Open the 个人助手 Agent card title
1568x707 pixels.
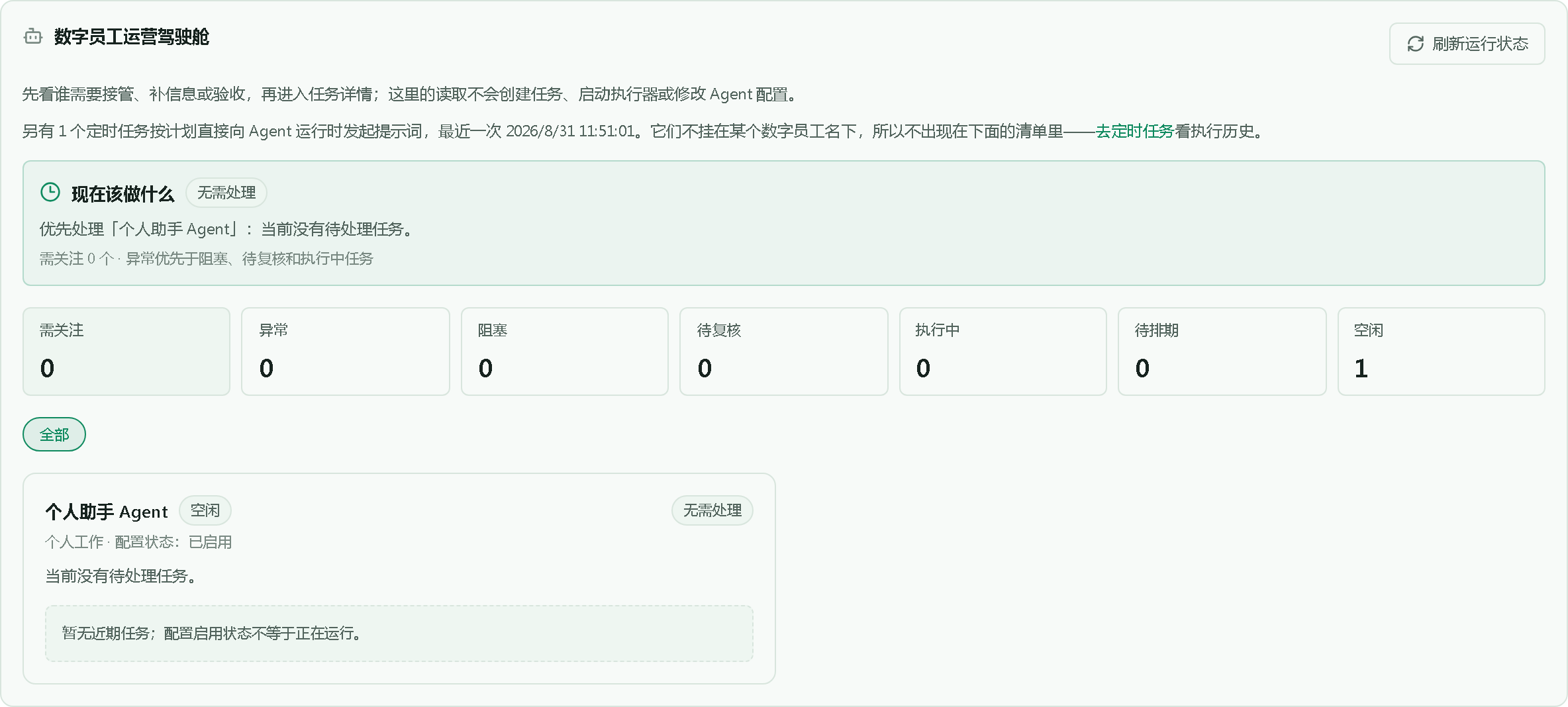click(x=107, y=512)
